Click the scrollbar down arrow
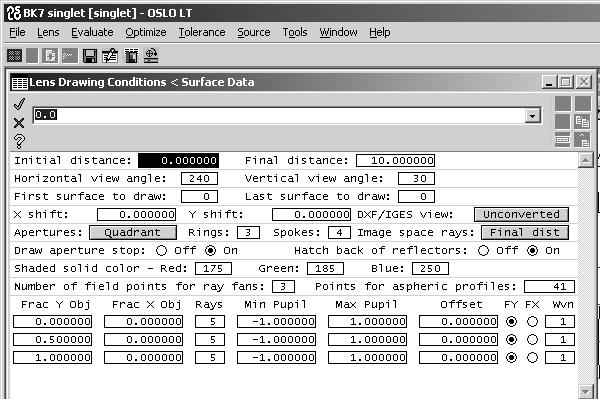The width and height of the screenshot is (600, 399). [x=585, y=392]
